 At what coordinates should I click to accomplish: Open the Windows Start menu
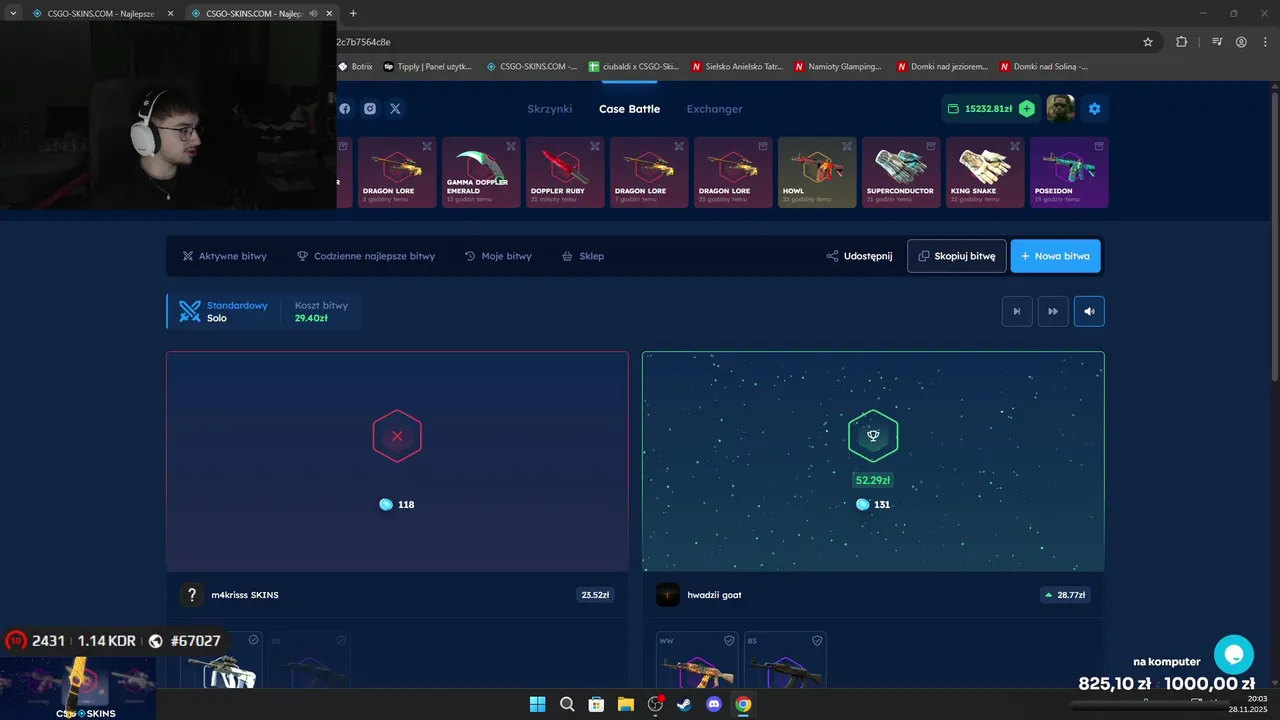537,704
